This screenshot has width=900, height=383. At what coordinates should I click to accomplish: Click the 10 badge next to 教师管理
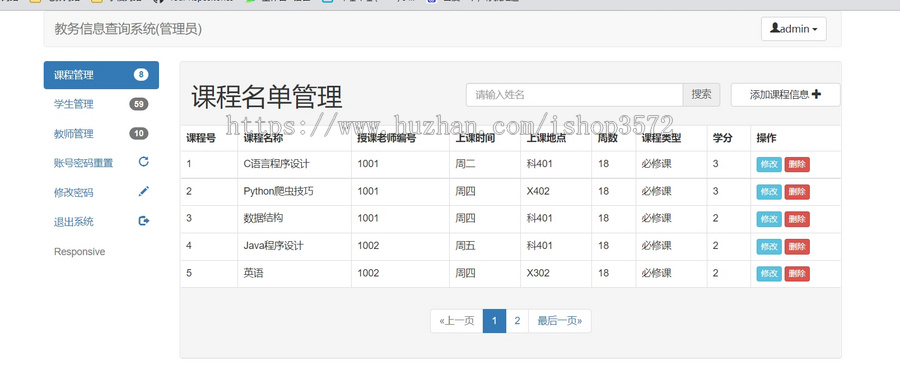tap(138, 133)
